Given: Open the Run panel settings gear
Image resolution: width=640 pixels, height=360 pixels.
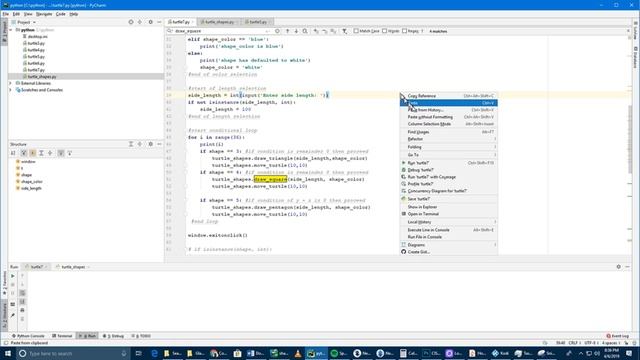Looking at the screenshot, I should (x=618, y=267).
